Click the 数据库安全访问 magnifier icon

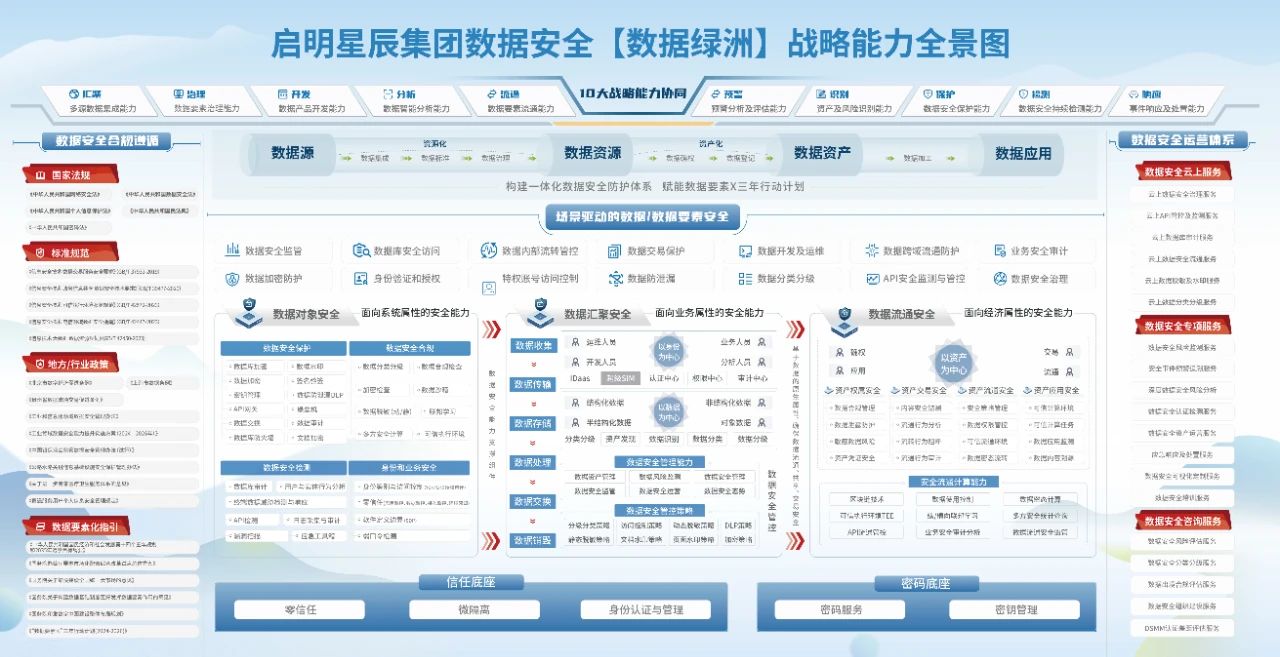tap(361, 250)
